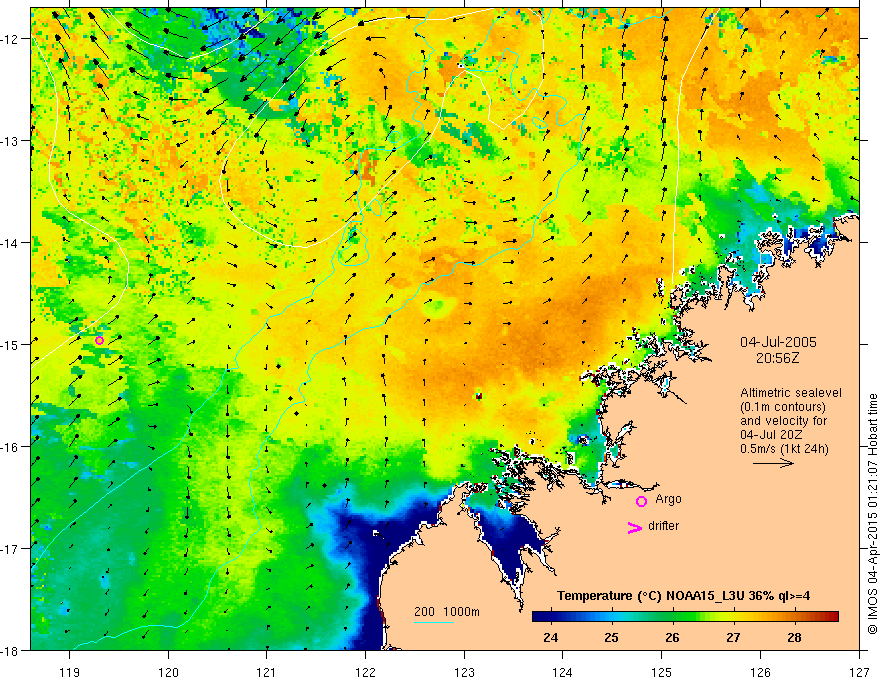Click the '20:56Z' time text
The height and width of the screenshot is (680, 880).
[x=777, y=358]
